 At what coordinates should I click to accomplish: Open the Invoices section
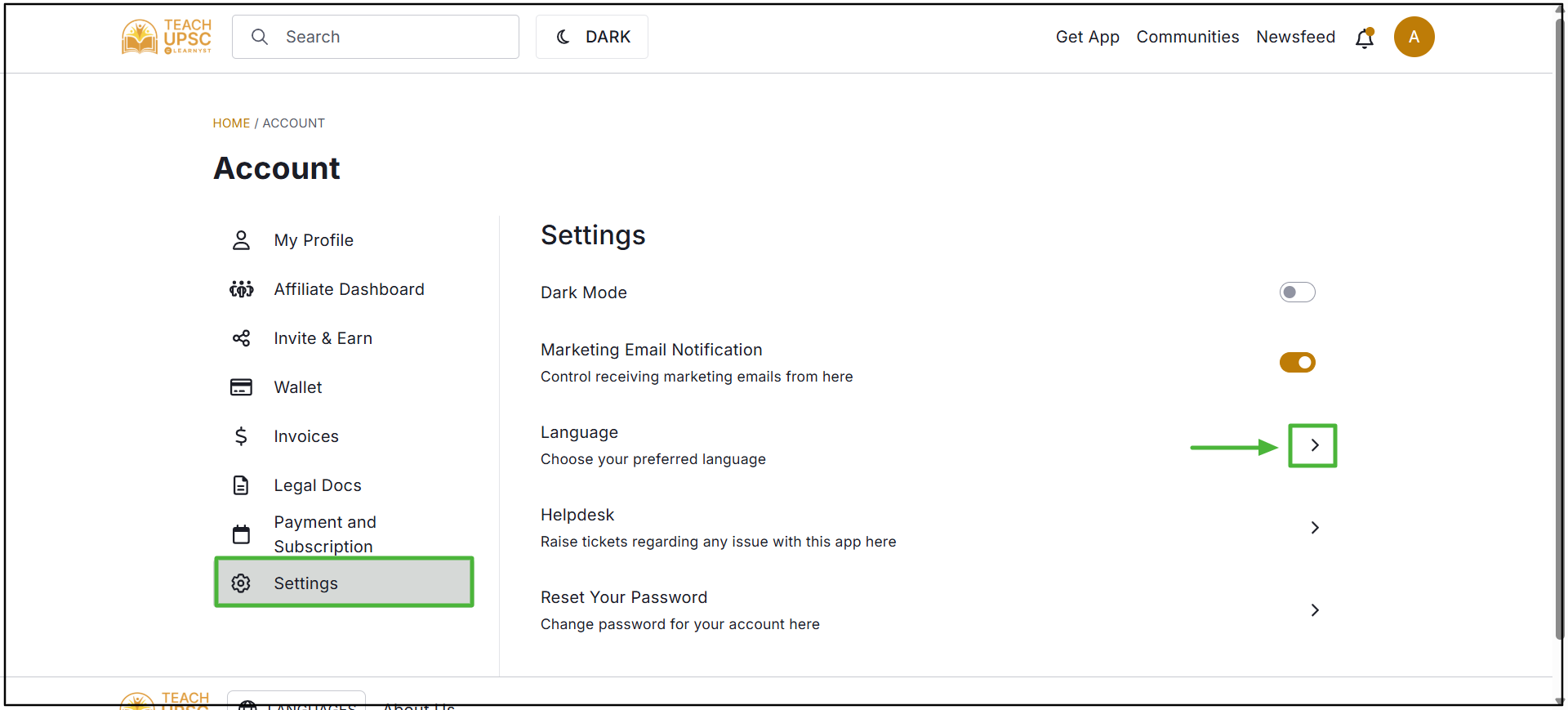click(344, 436)
